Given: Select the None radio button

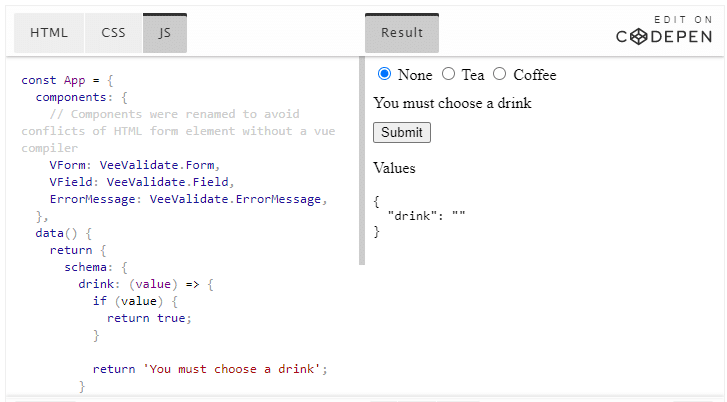Looking at the screenshot, I should 384,74.
